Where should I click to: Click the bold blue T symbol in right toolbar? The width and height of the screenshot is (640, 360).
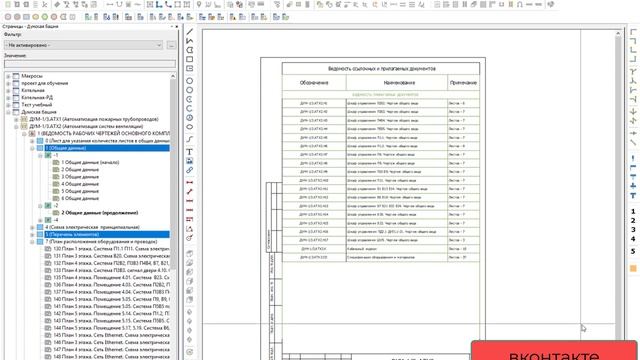coord(633,196)
